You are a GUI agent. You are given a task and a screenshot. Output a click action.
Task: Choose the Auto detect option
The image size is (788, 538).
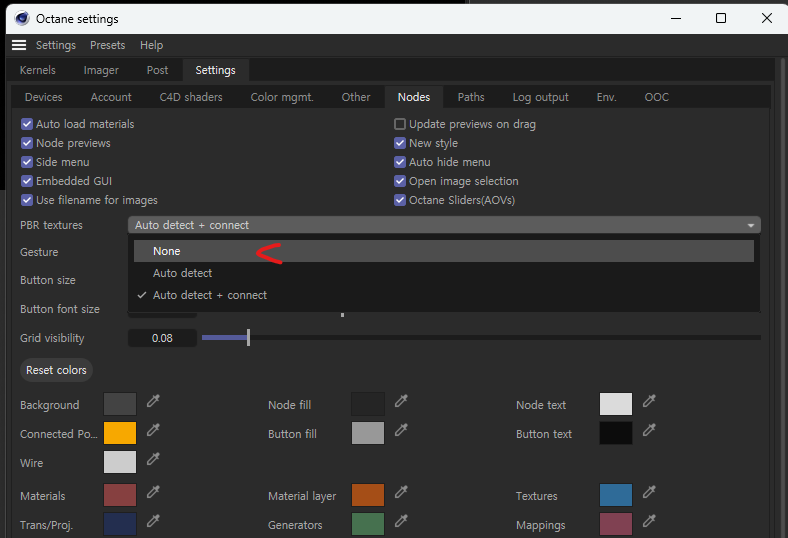[182, 273]
